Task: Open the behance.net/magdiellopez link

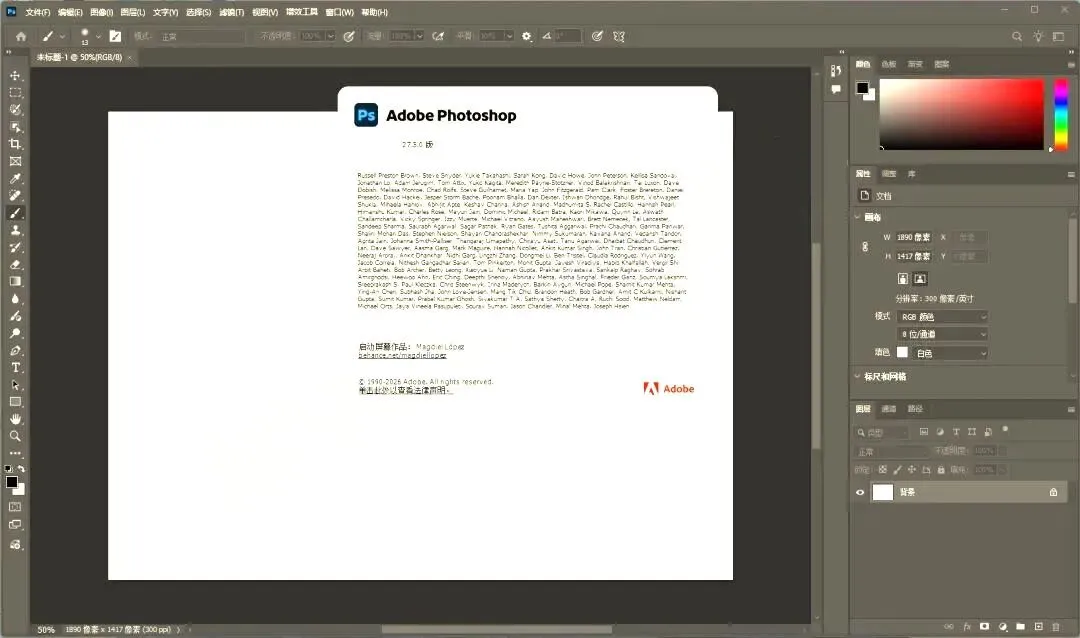Action: [x=402, y=356]
